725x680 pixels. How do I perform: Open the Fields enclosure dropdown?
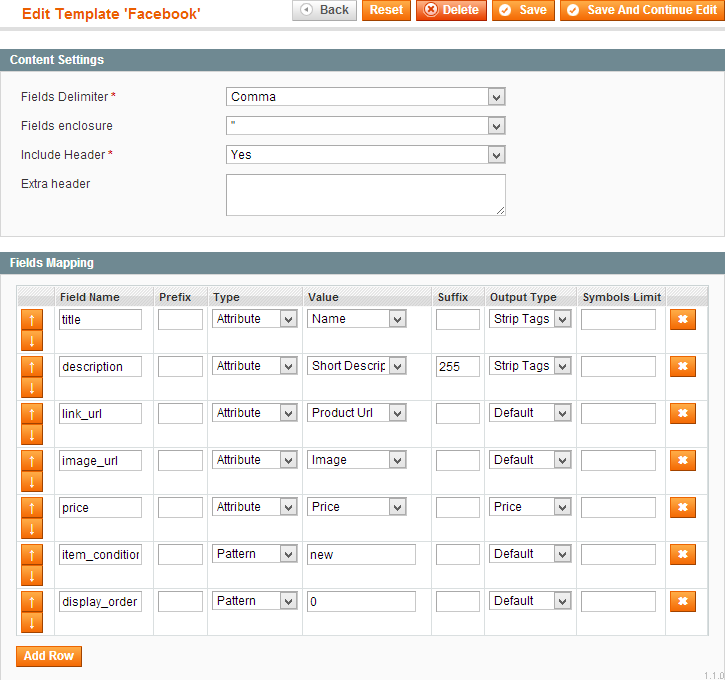click(x=365, y=126)
